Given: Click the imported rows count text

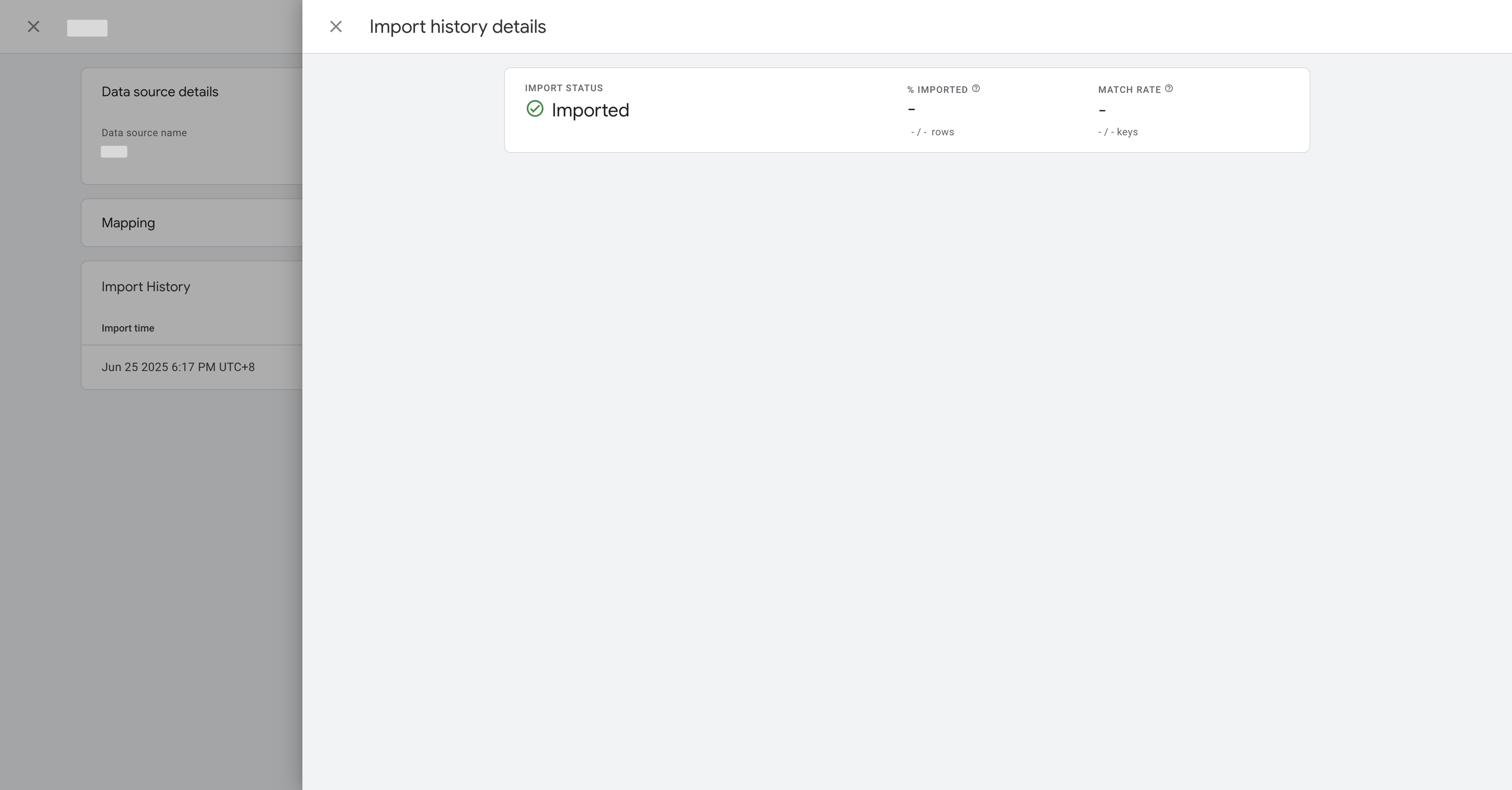Looking at the screenshot, I should point(932,132).
